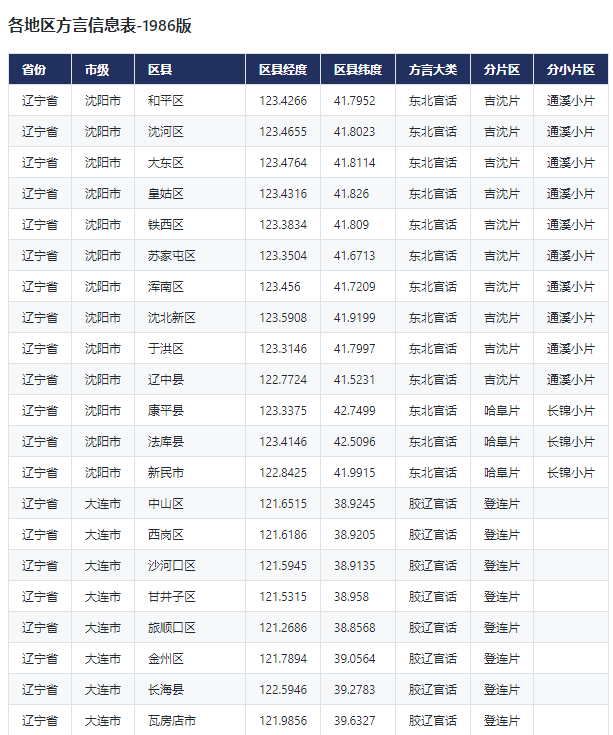Click the 区县 column header
This screenshot has width=613, height=735.
190,69
